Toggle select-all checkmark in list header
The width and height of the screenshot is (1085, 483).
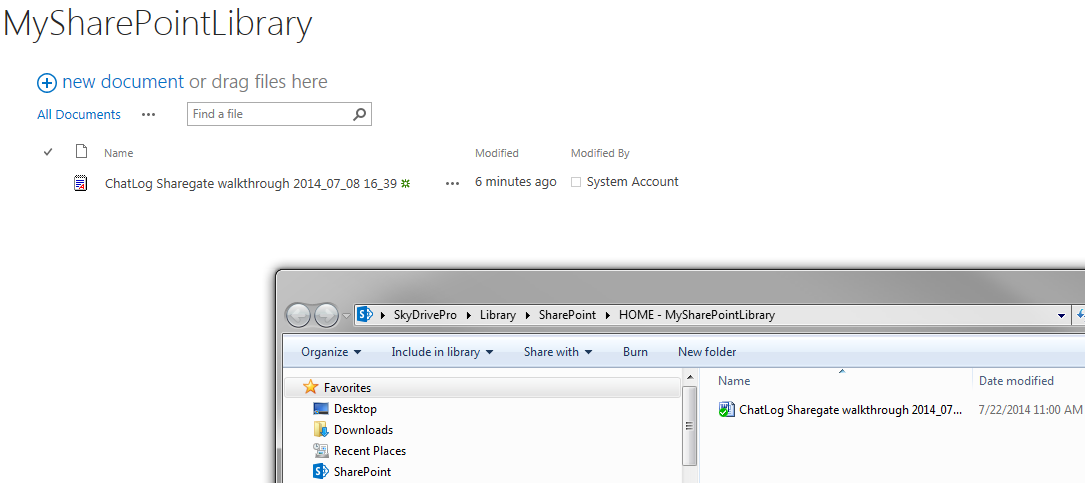tap(48, 152)
